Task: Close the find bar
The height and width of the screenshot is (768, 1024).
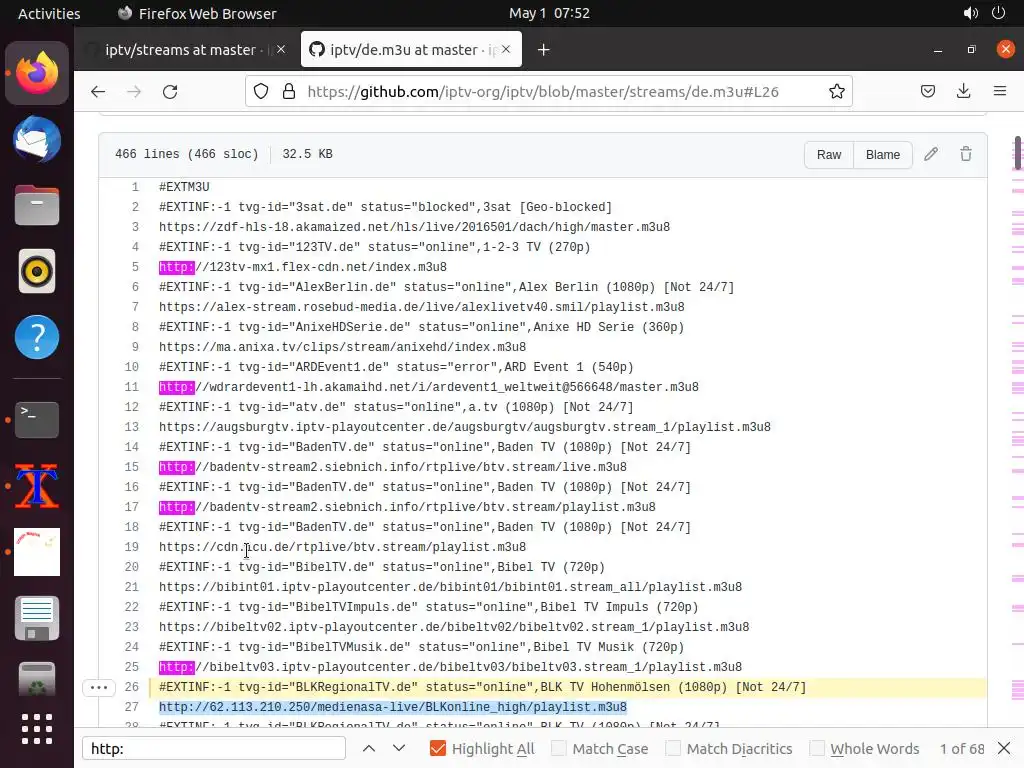Action: coord(1004,748)
